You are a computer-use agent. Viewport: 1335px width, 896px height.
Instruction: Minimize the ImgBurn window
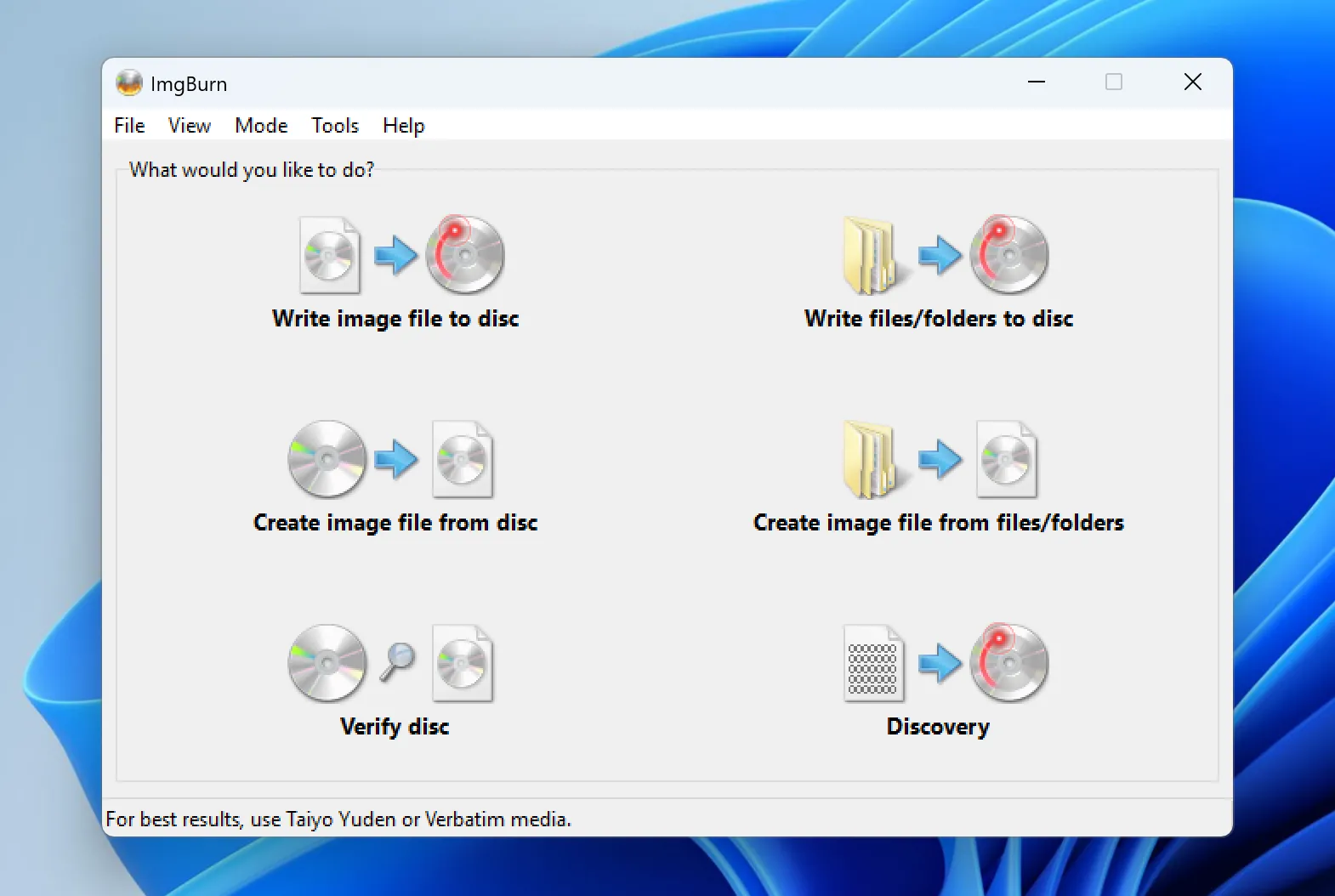1037,82
